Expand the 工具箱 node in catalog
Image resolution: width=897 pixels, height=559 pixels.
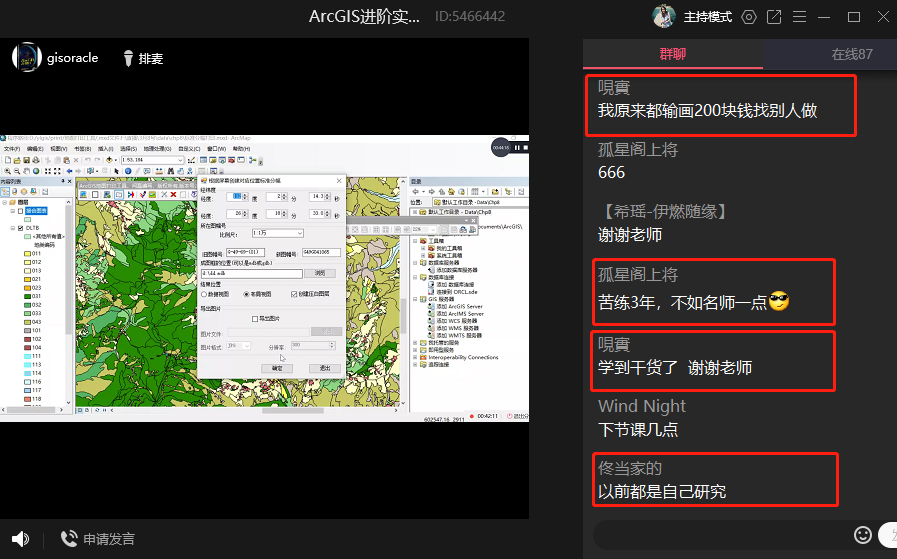coord(415,241)
